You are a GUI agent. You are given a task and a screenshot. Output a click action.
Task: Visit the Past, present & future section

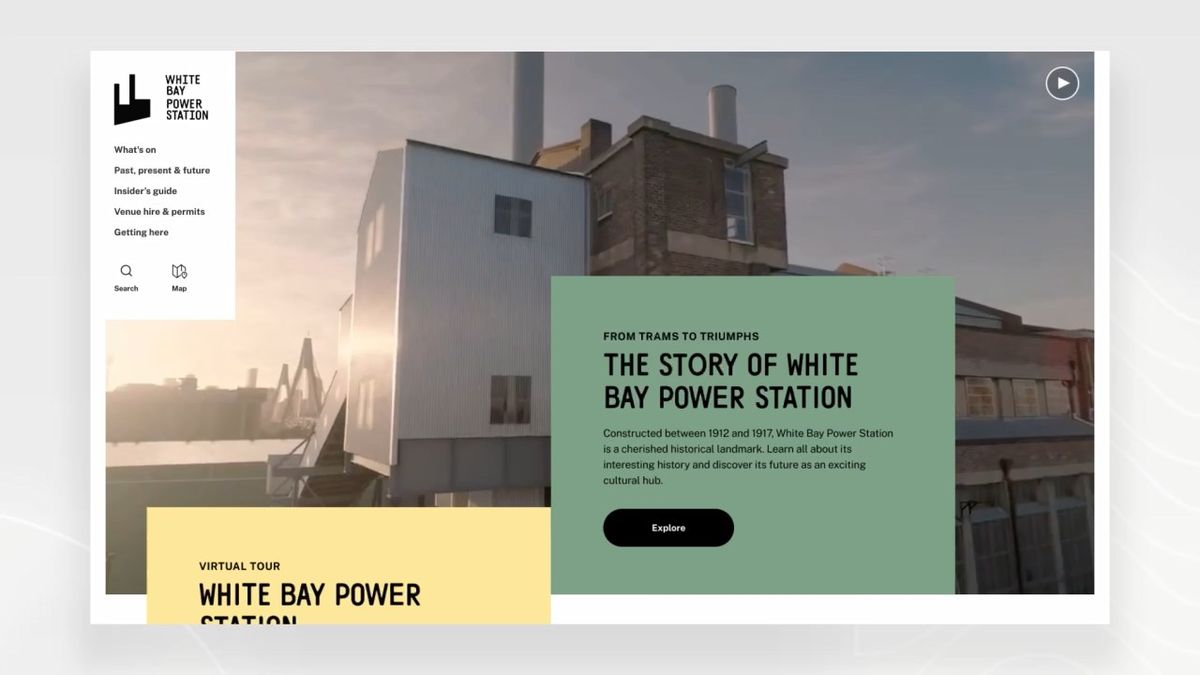[162, 170]
